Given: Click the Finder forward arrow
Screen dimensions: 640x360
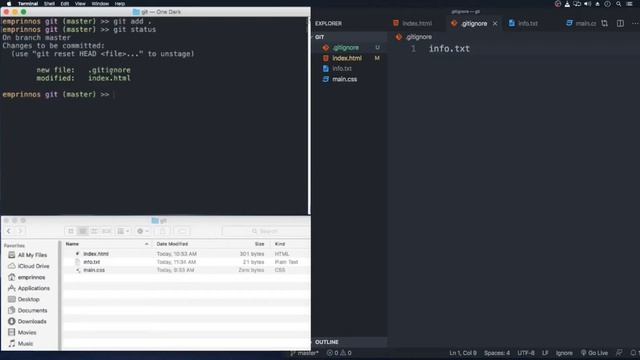Looking at the screenshot, I should 20,231.
